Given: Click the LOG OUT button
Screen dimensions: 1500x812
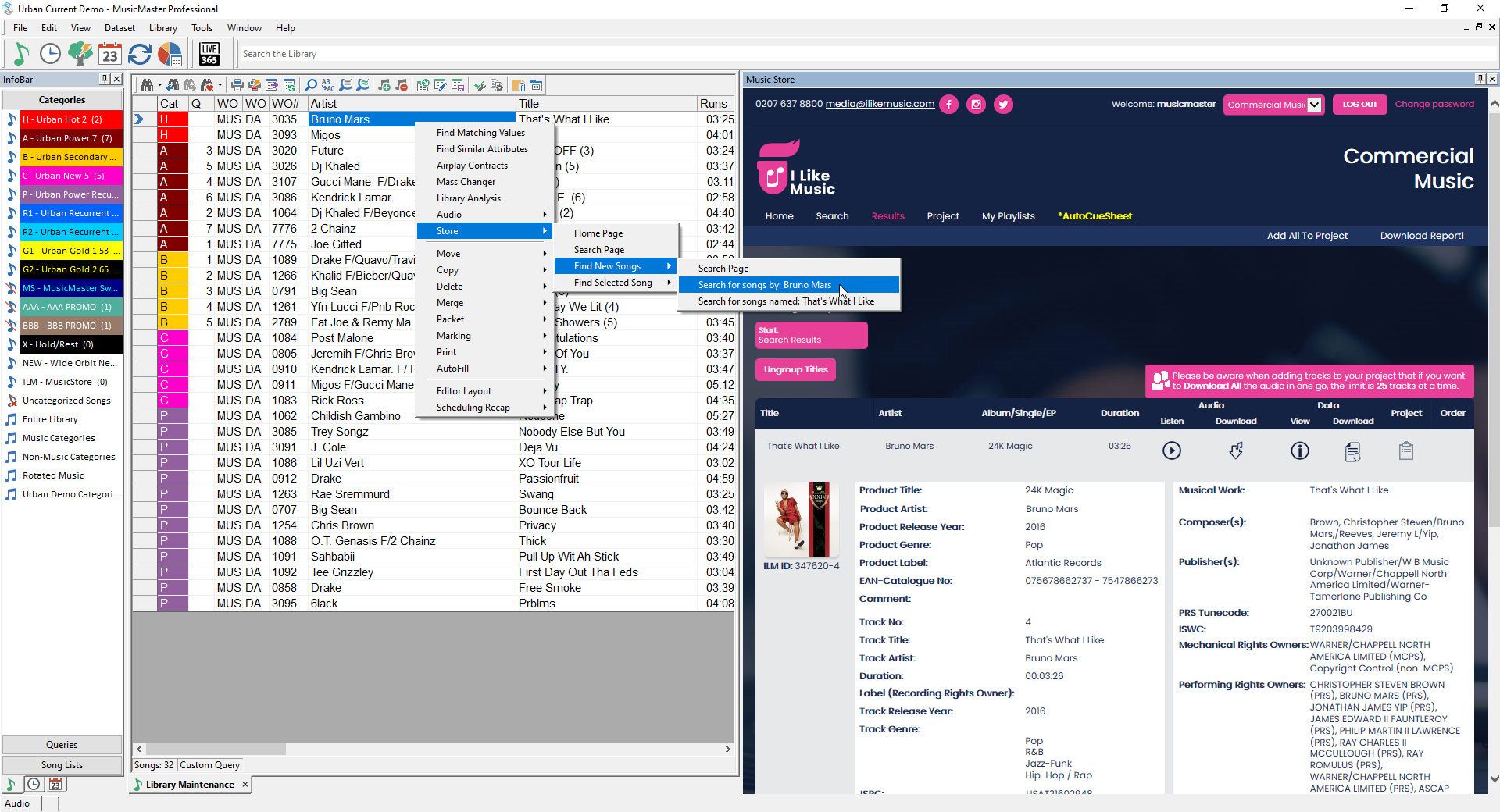Looking at the screenshot, I should coord(1359,105).
